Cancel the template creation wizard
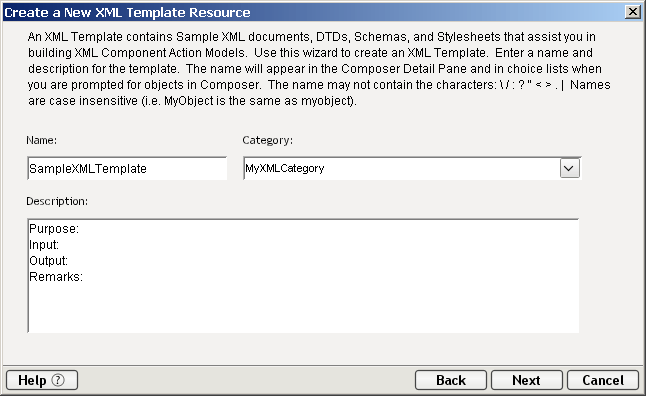Screen dimensions: 646x396 tap(603, 380)
